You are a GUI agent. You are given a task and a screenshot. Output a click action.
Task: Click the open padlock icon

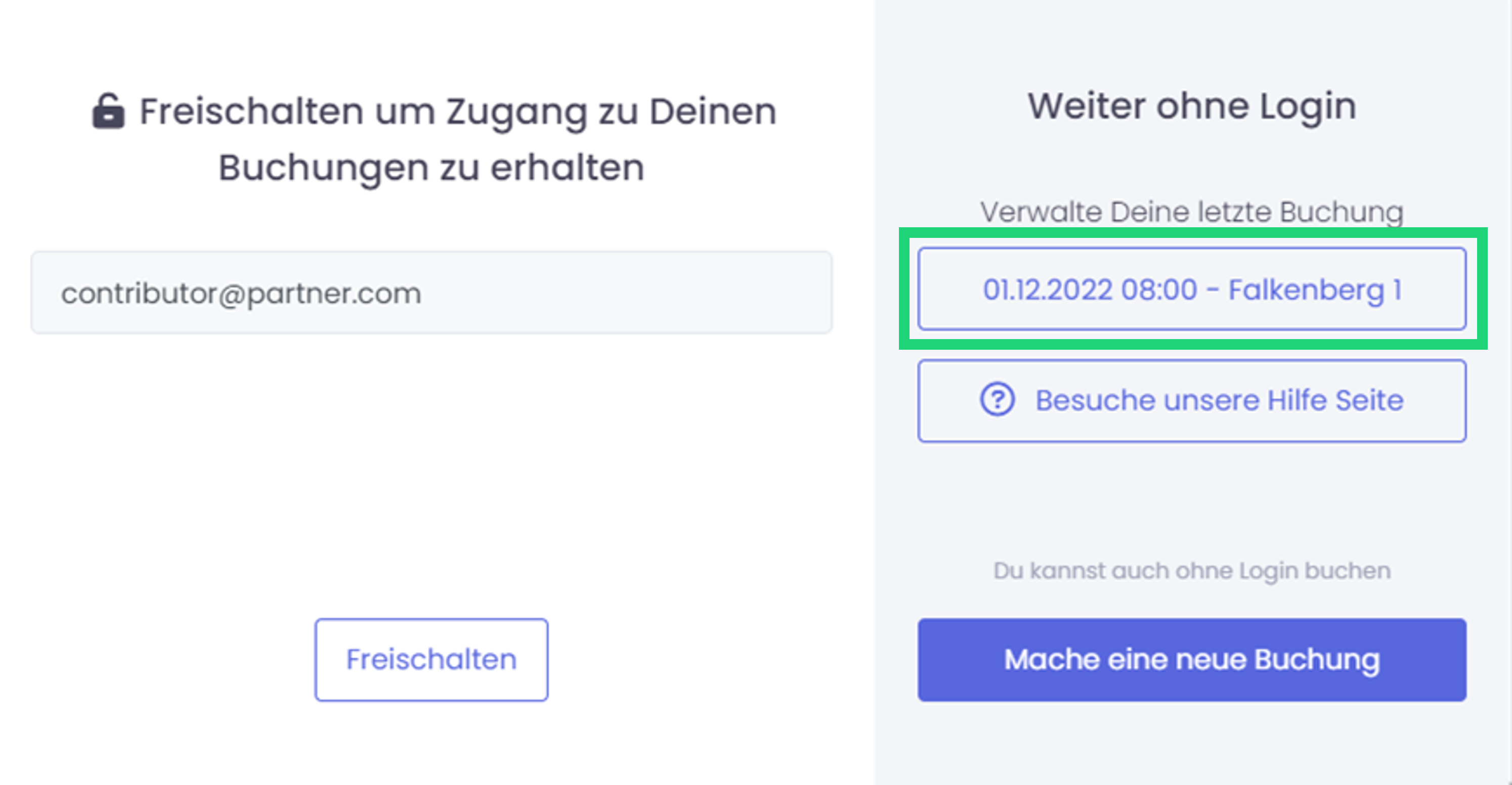point(108,111)
